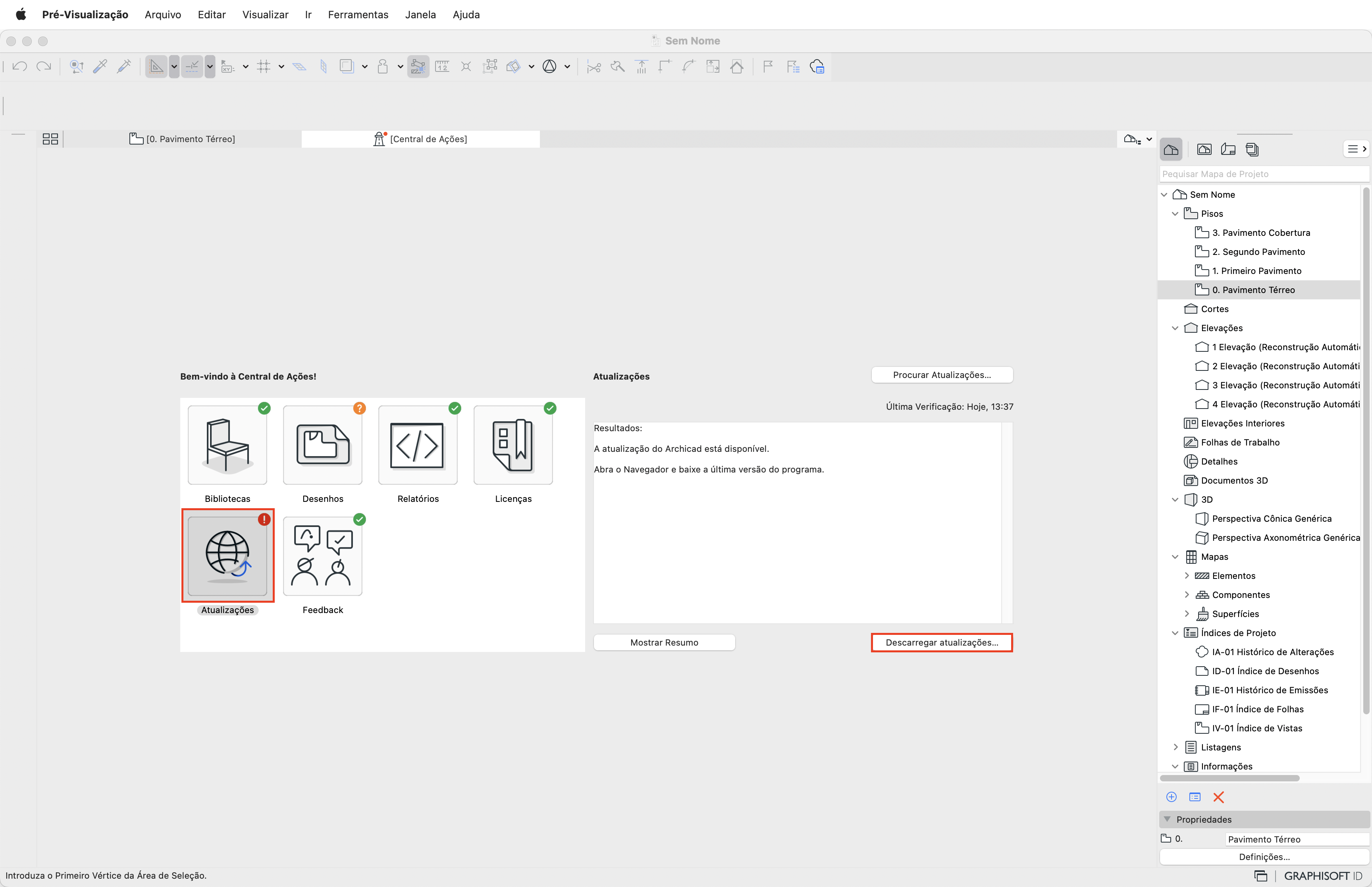The image size is (1372, 887).
Task: Open the Bibliotecas card with chair icon
Action: tap(227, 445)
